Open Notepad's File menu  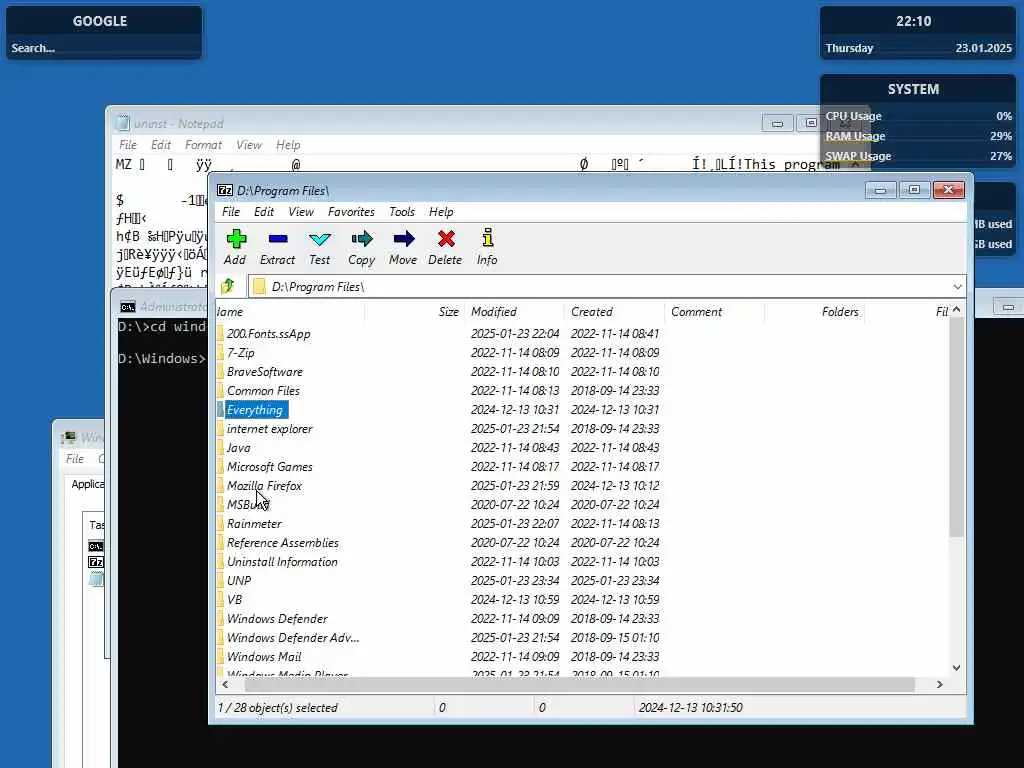pyautogui.click(x=128, y=145)
